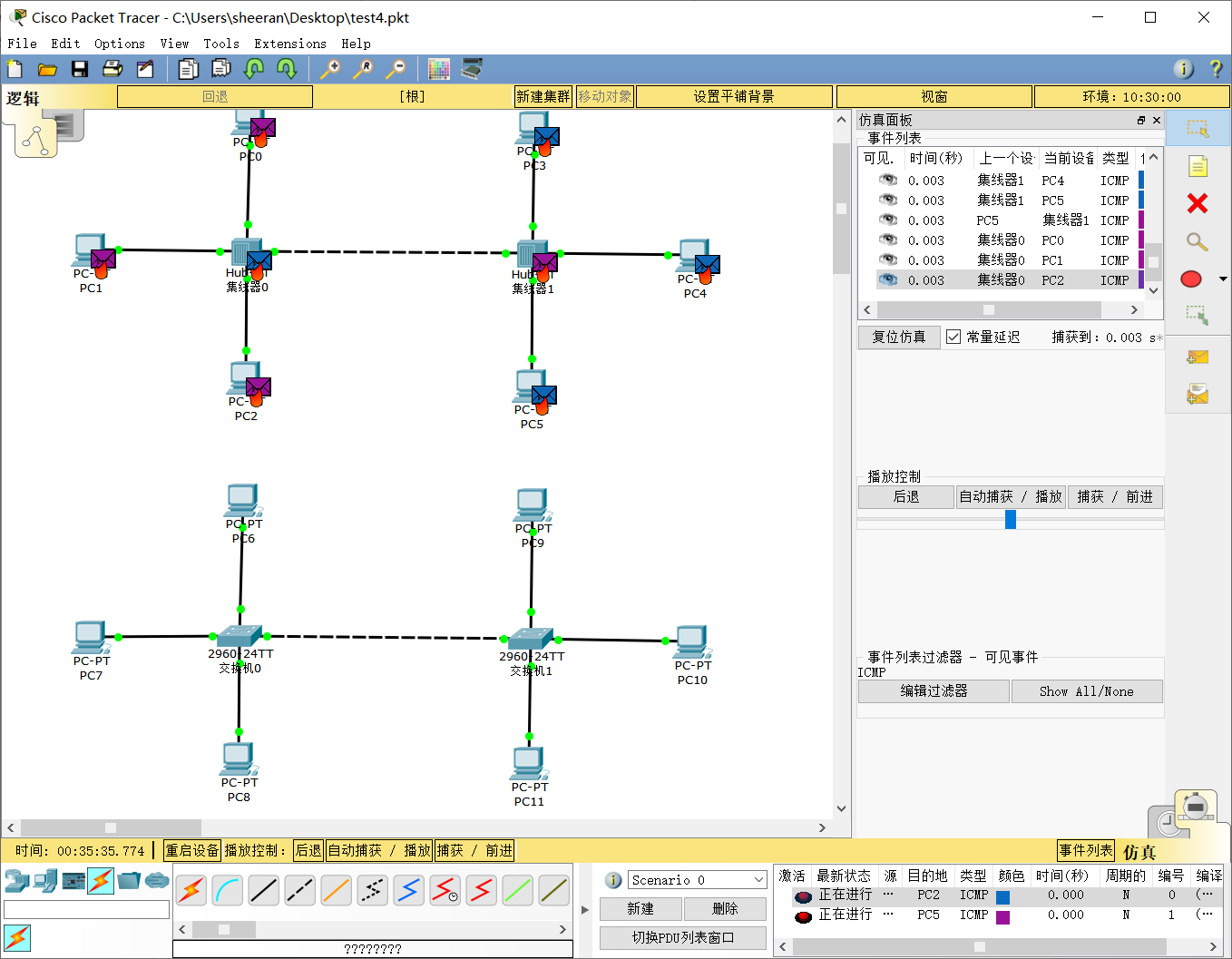This screenshot has width=1232, height=959.
Task: Click the Redo green arrow icon
Action: pos(287,69)
